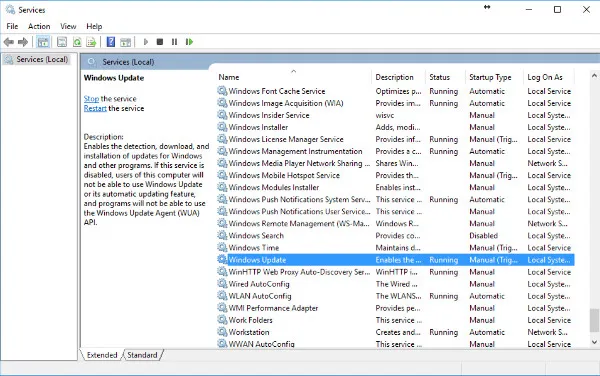
Task: Select Windows Management Instrumentation row
Action: (395, 151)
